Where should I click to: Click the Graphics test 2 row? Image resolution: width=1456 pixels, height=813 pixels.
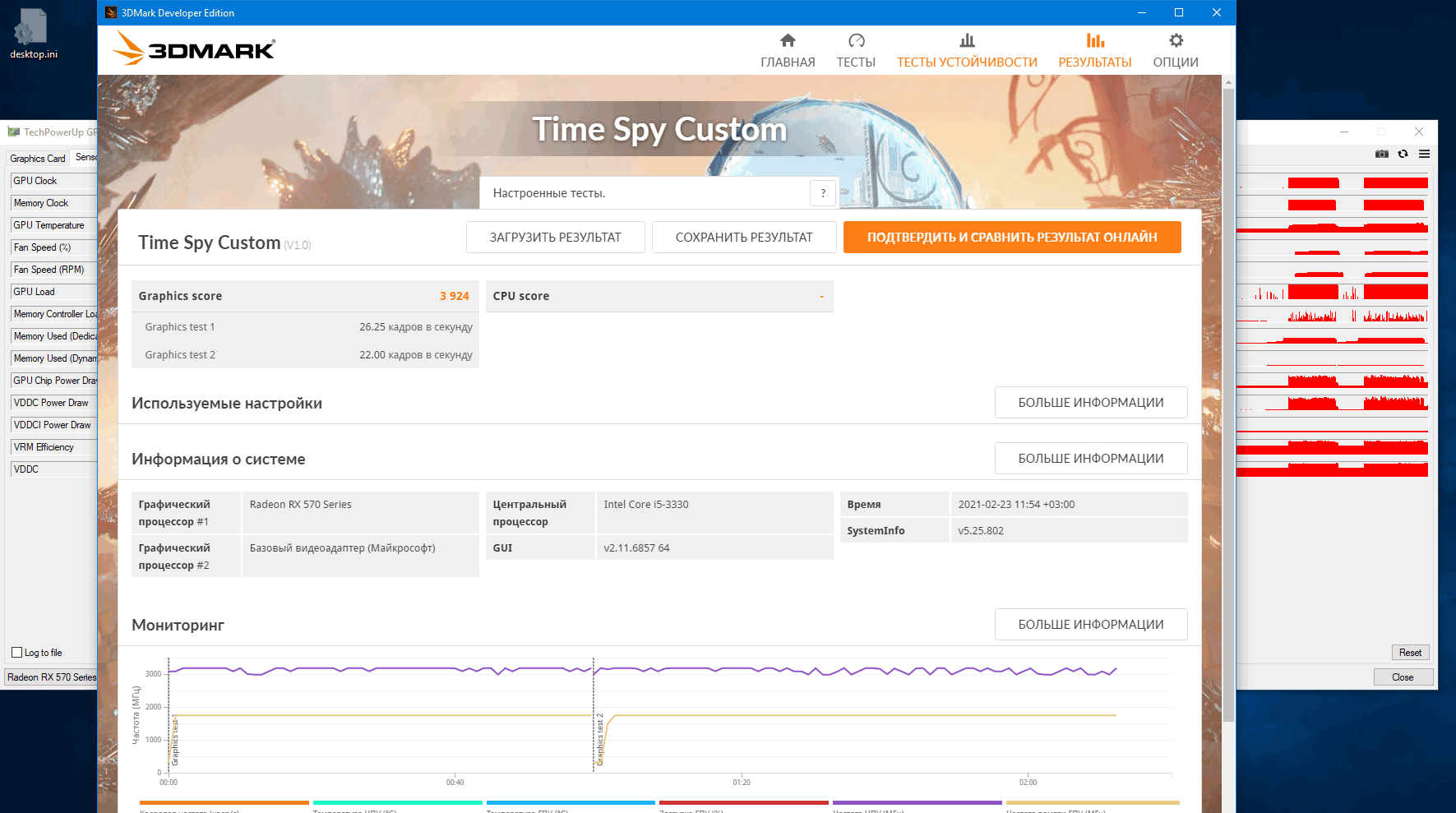pos(305,354)
